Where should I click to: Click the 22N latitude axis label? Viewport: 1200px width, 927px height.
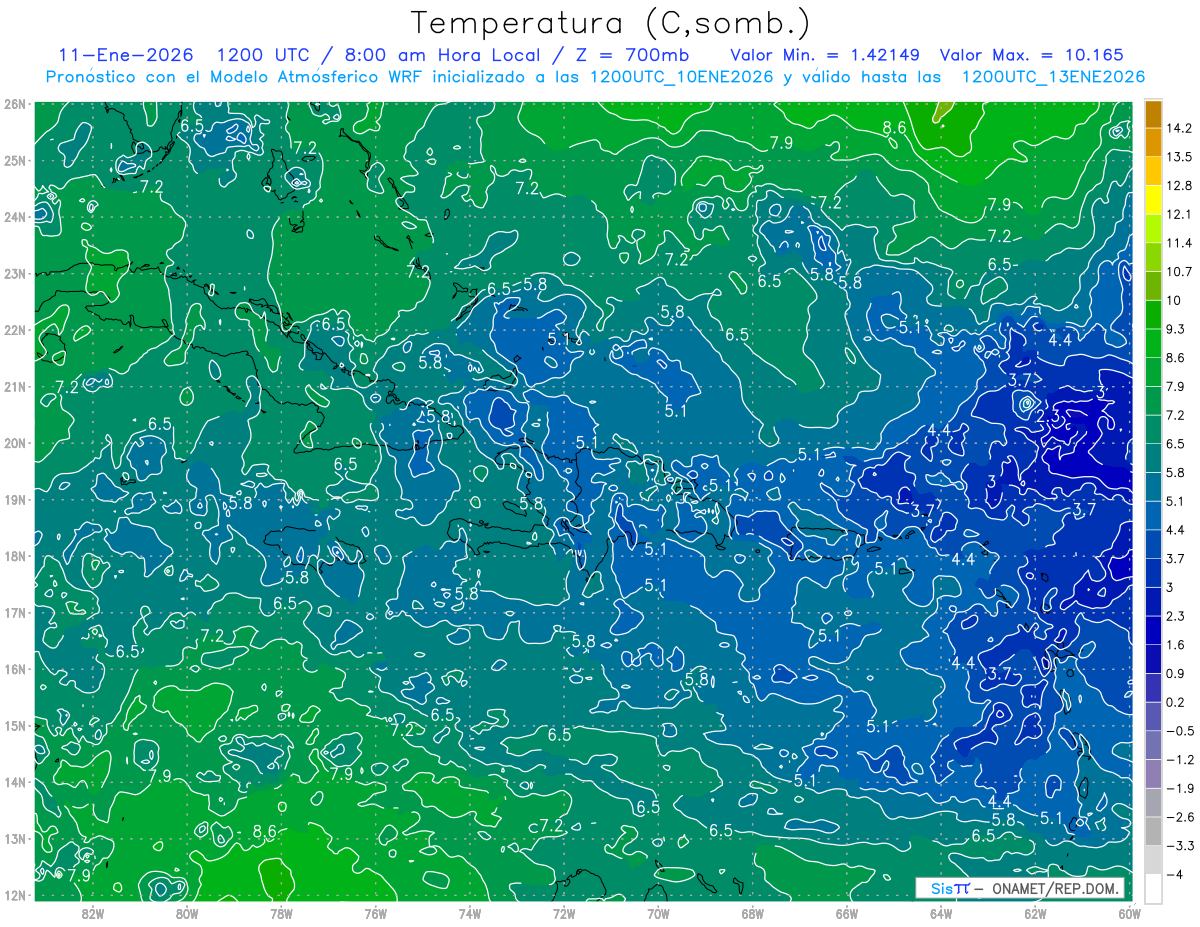click(x=15, y=330)
